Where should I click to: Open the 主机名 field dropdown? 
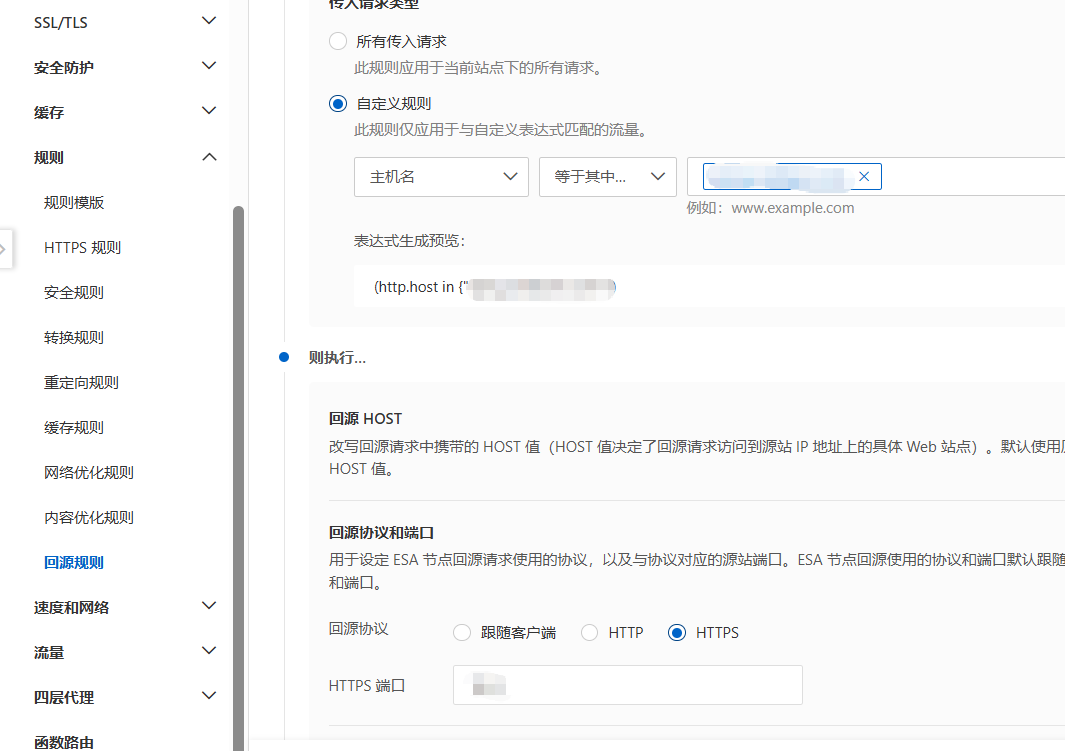pyautogui.click(x=441, y=177)
